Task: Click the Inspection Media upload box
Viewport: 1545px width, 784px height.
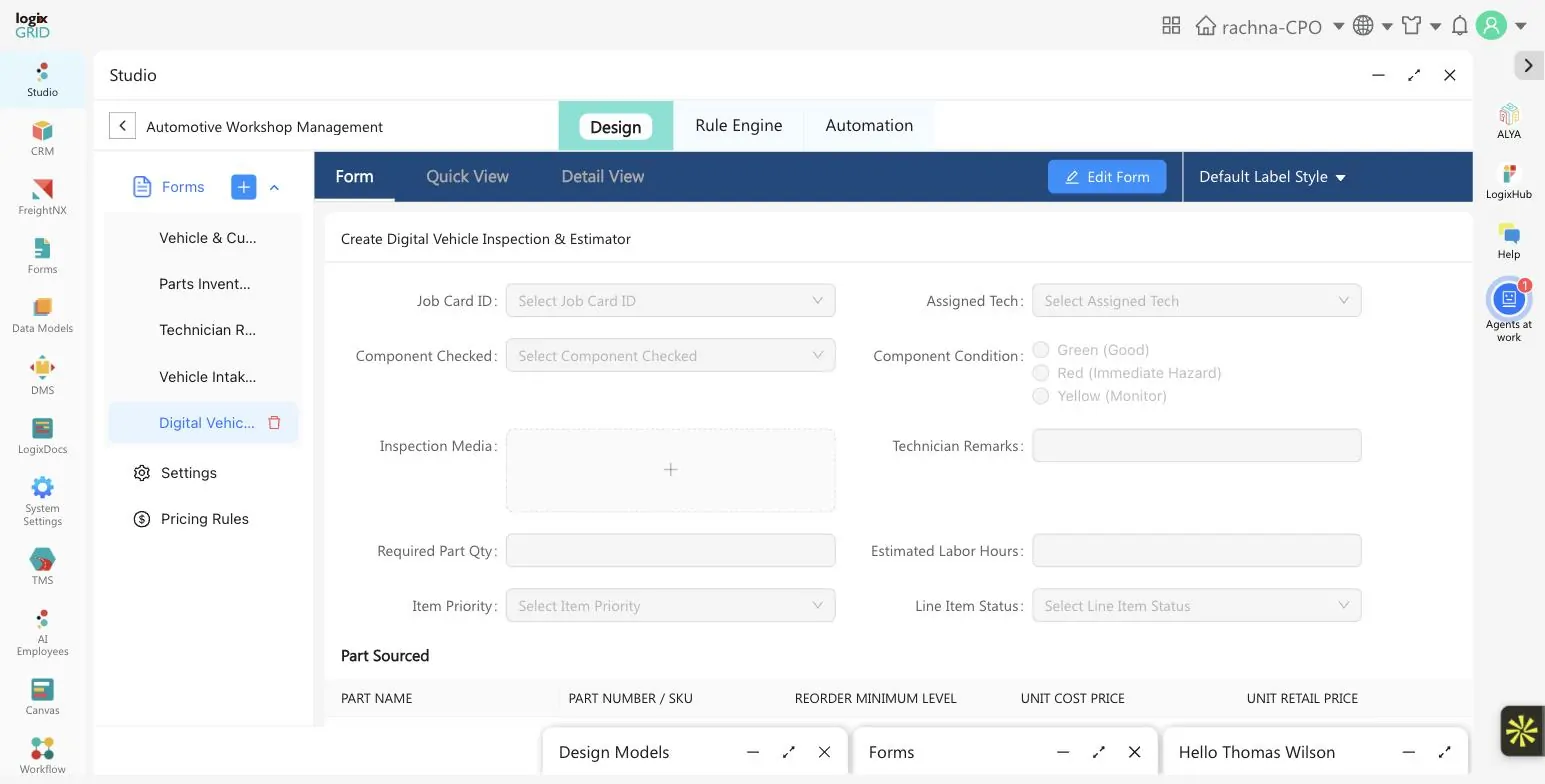Action: (x=670, y=470)
